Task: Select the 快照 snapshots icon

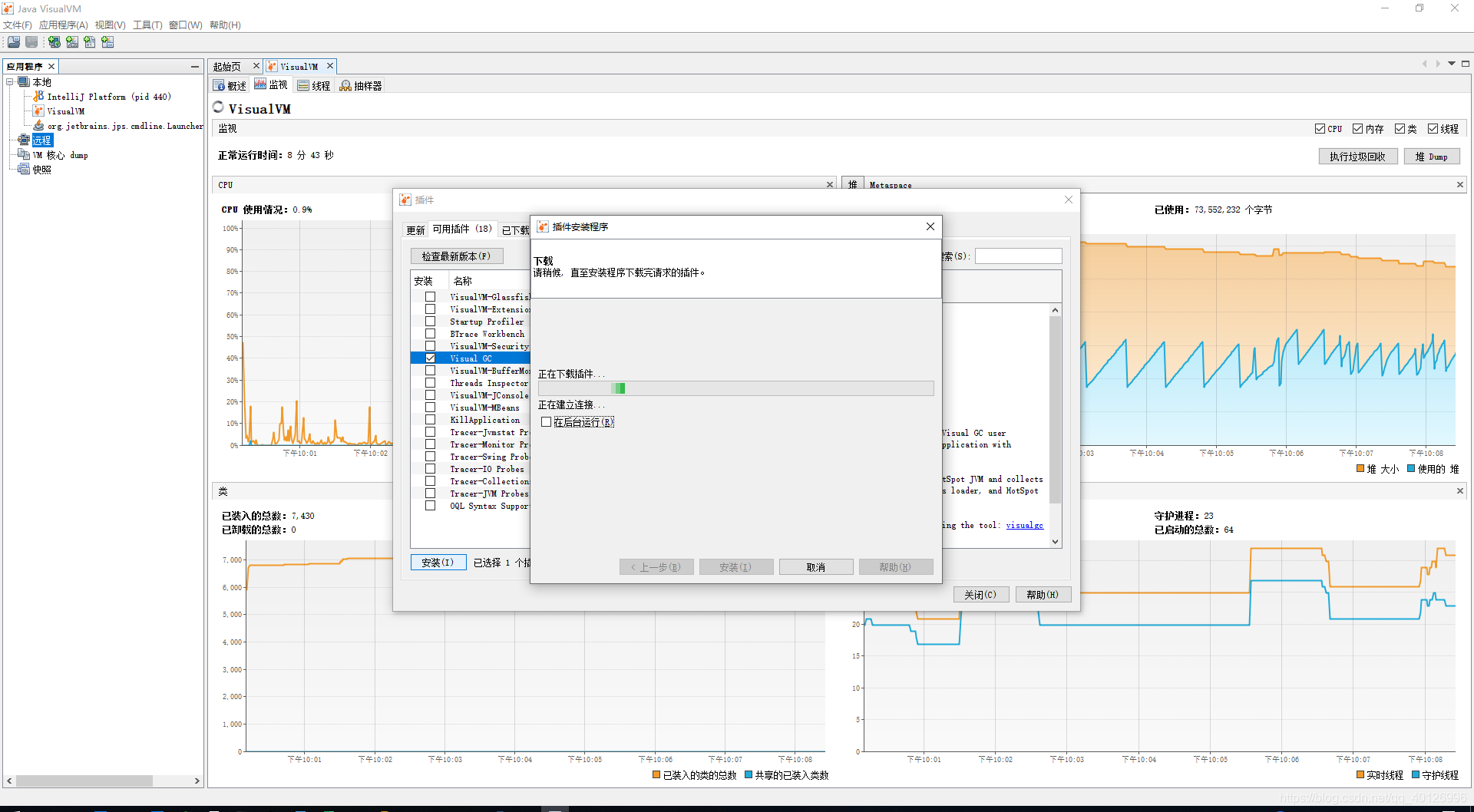Action: point(24,170)
